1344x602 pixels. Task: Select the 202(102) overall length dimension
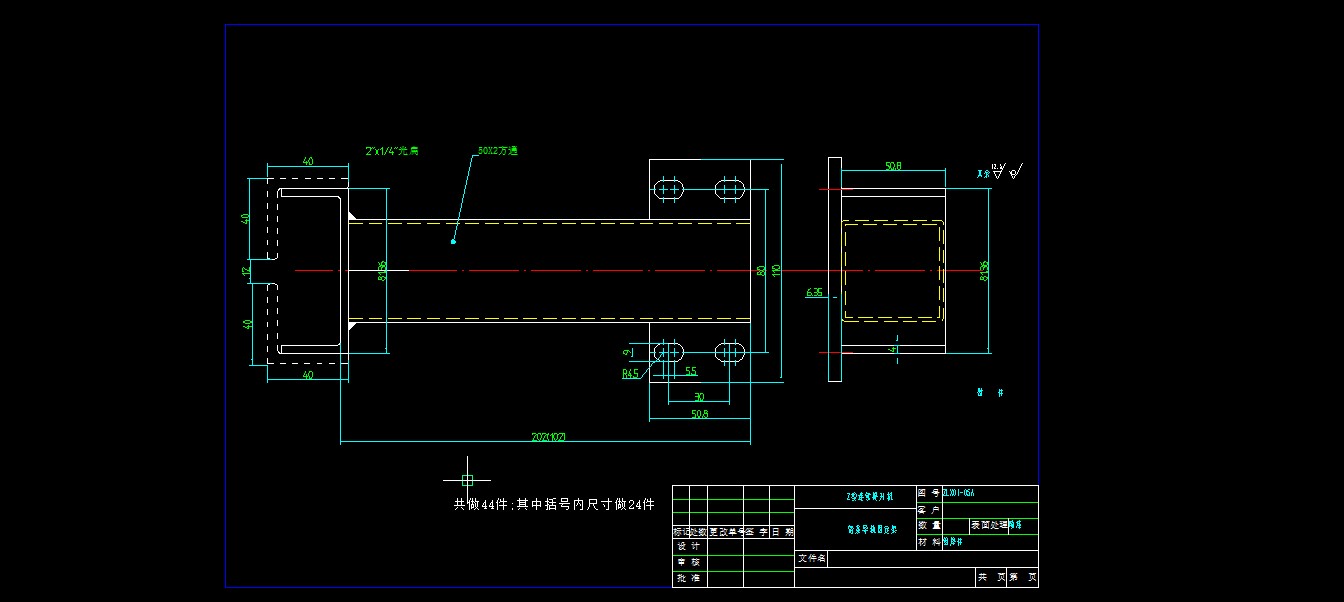pyautogui.click(x=550, y=437)
